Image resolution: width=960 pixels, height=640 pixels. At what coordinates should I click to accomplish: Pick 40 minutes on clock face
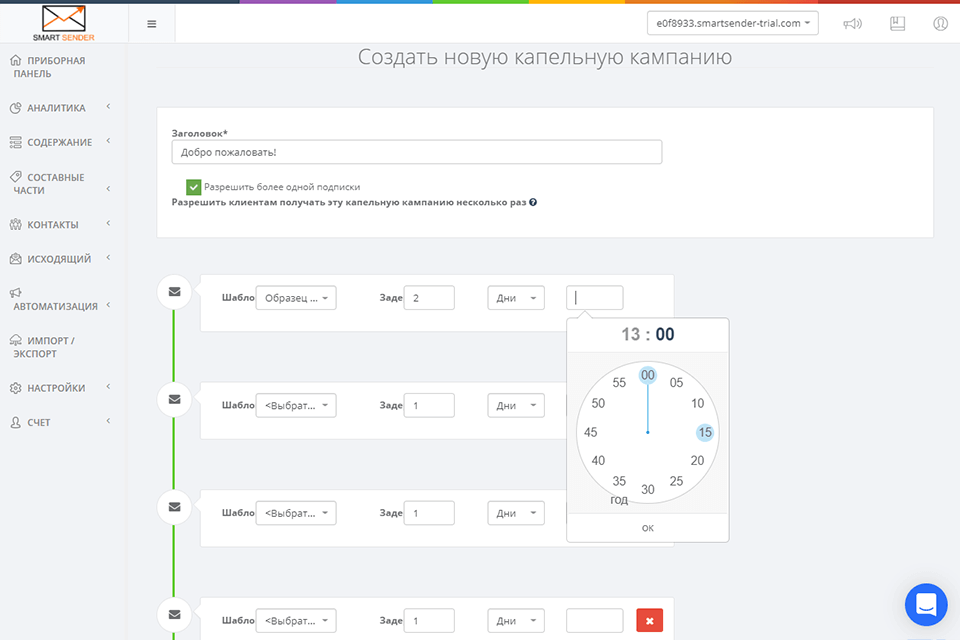pos(598,461)
